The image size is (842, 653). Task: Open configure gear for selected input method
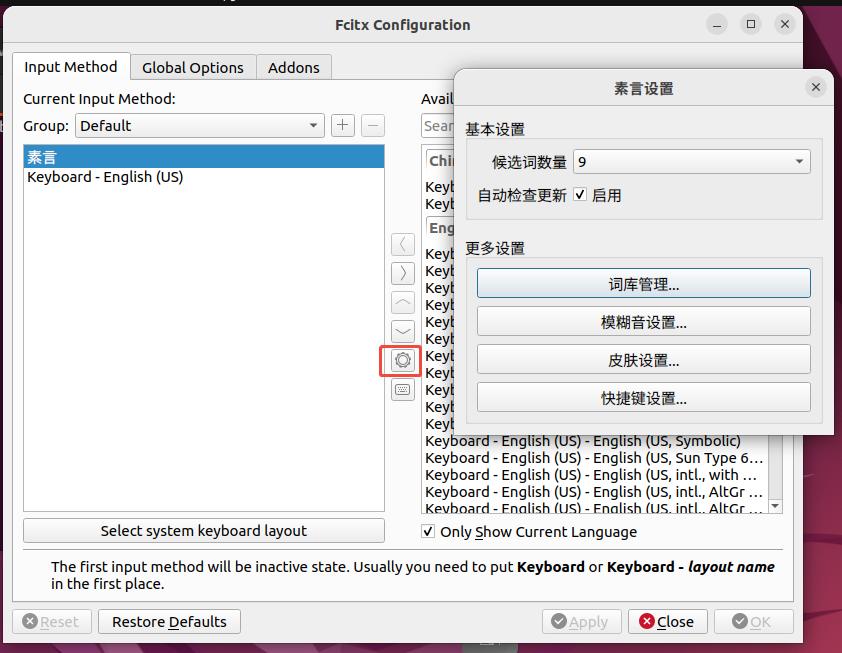click(403, 360)
